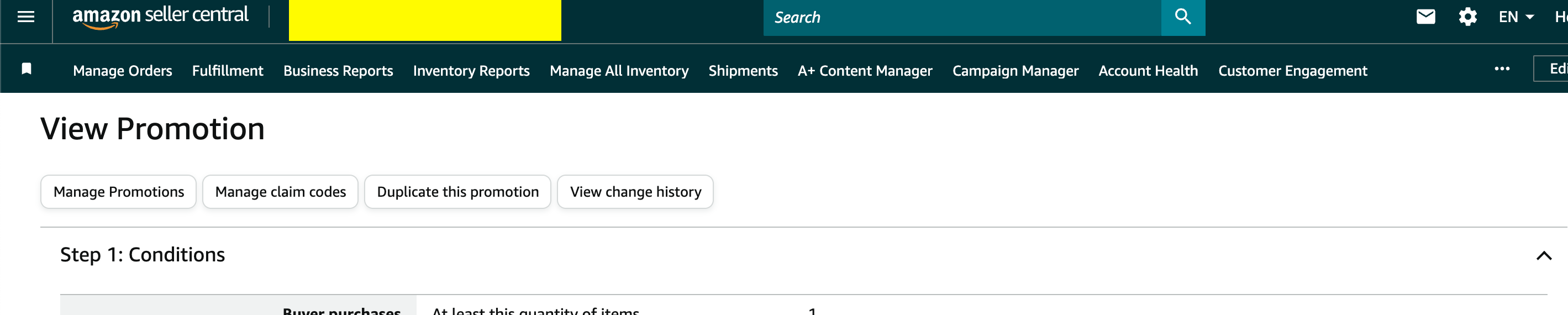Click the Manage claim codes button

tap(280, 192)
